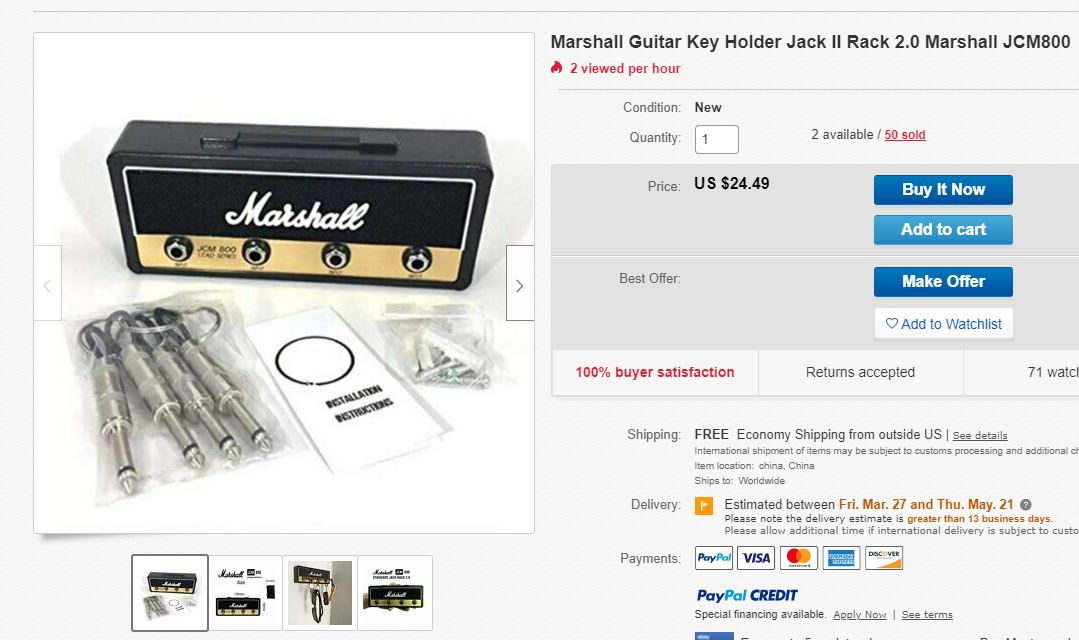Open the 50 sold link
Image resolution: width=1079 pixels, height=640 pixels.
(905, 135)
